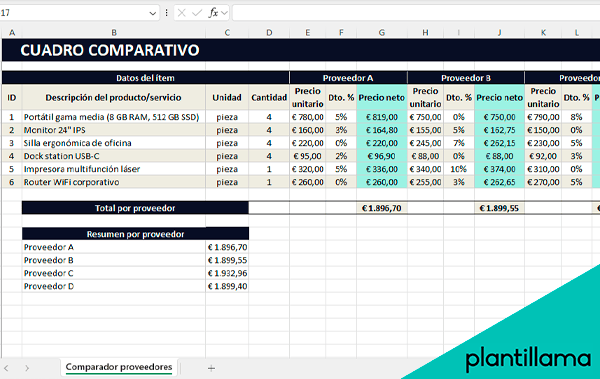Screen dimensions: 600x379
Task: Click the Descripción del producto/servicio header
Action: (114, 98)
